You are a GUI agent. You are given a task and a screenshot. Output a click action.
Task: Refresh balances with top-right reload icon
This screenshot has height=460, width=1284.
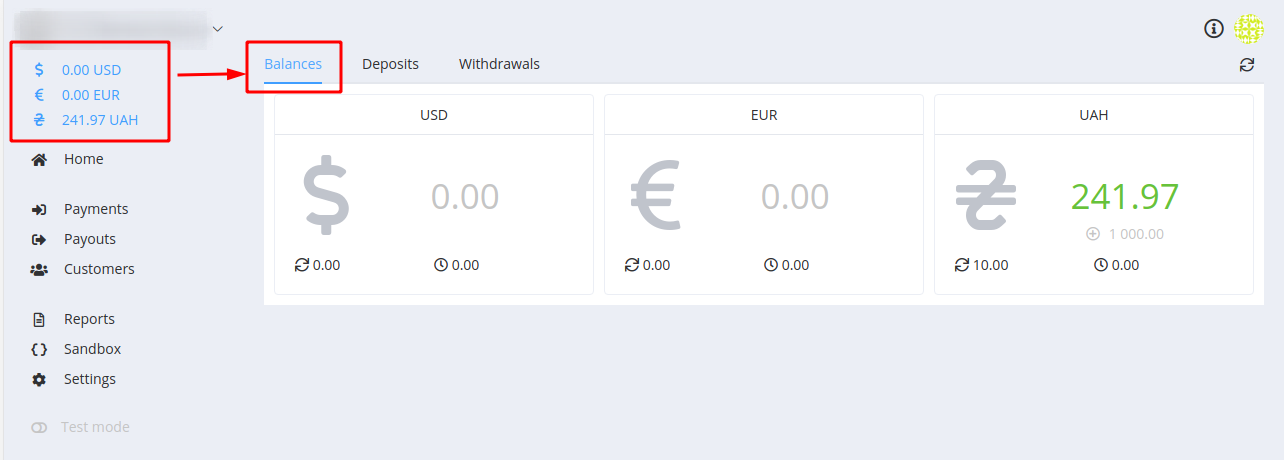1246,64
